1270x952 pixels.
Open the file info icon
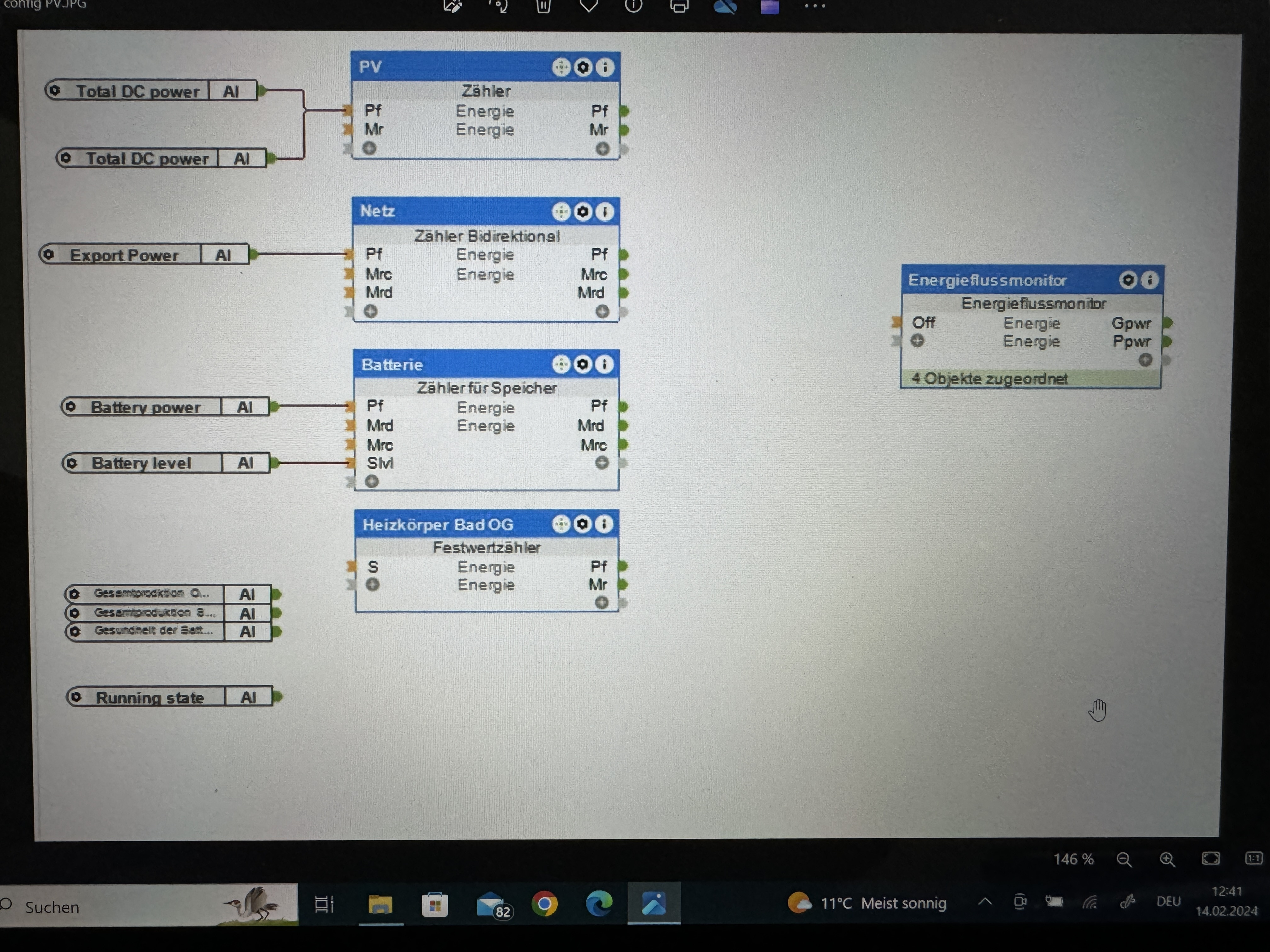tap(633, 6)
